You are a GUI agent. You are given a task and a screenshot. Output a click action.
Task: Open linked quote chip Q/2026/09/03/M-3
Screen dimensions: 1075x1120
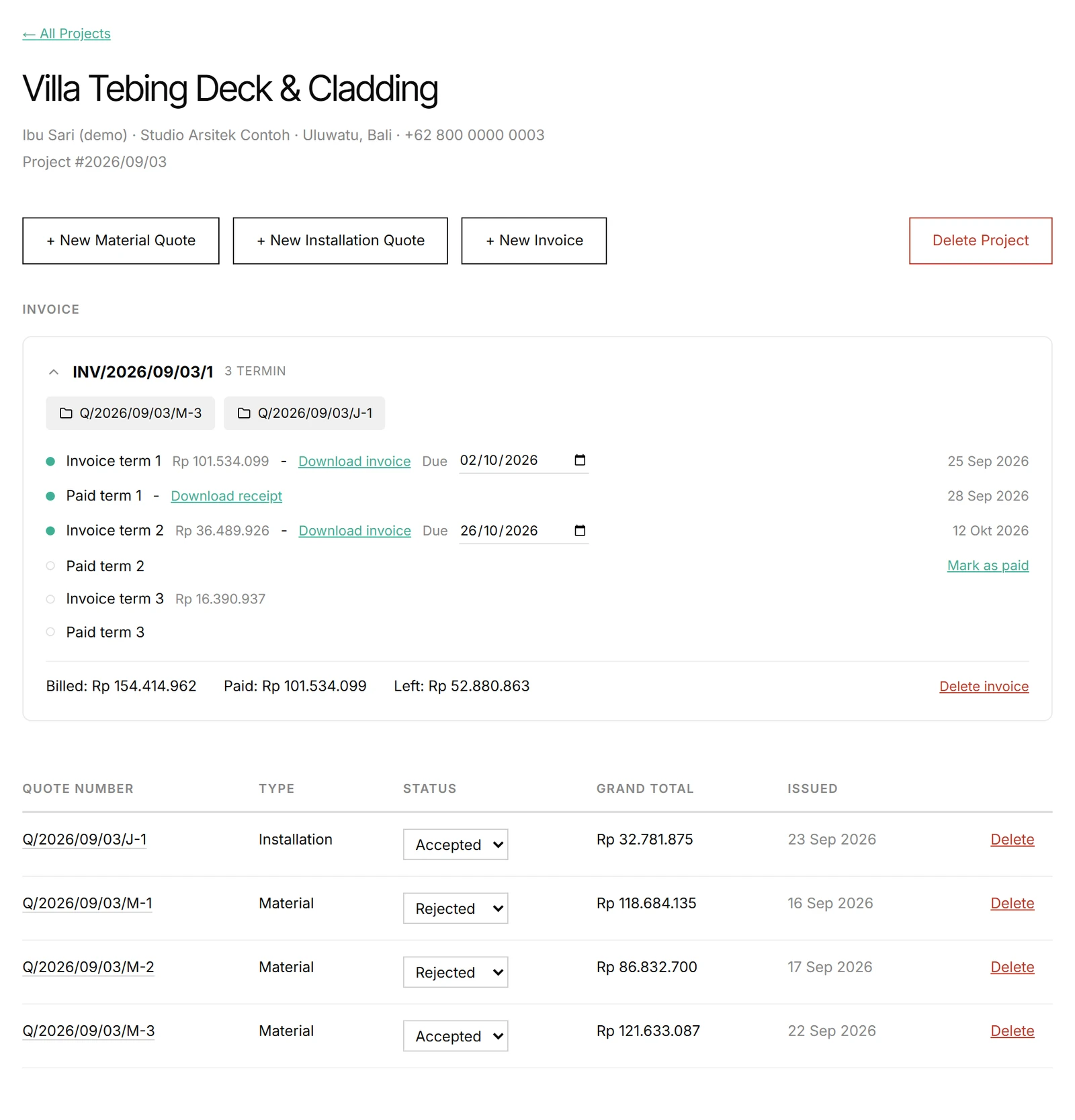coord(130,413)
